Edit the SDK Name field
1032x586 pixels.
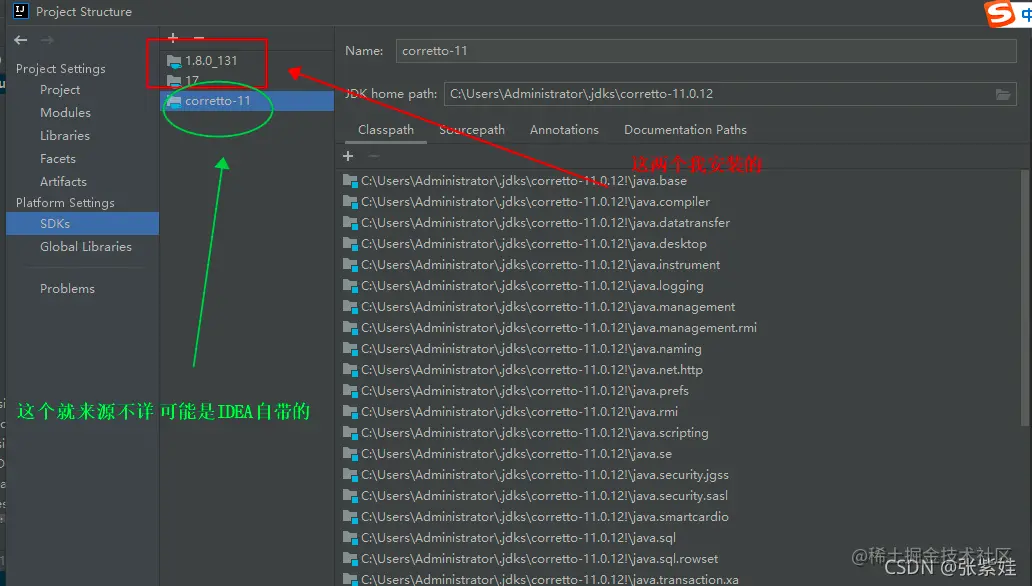(x=706, y=51)
